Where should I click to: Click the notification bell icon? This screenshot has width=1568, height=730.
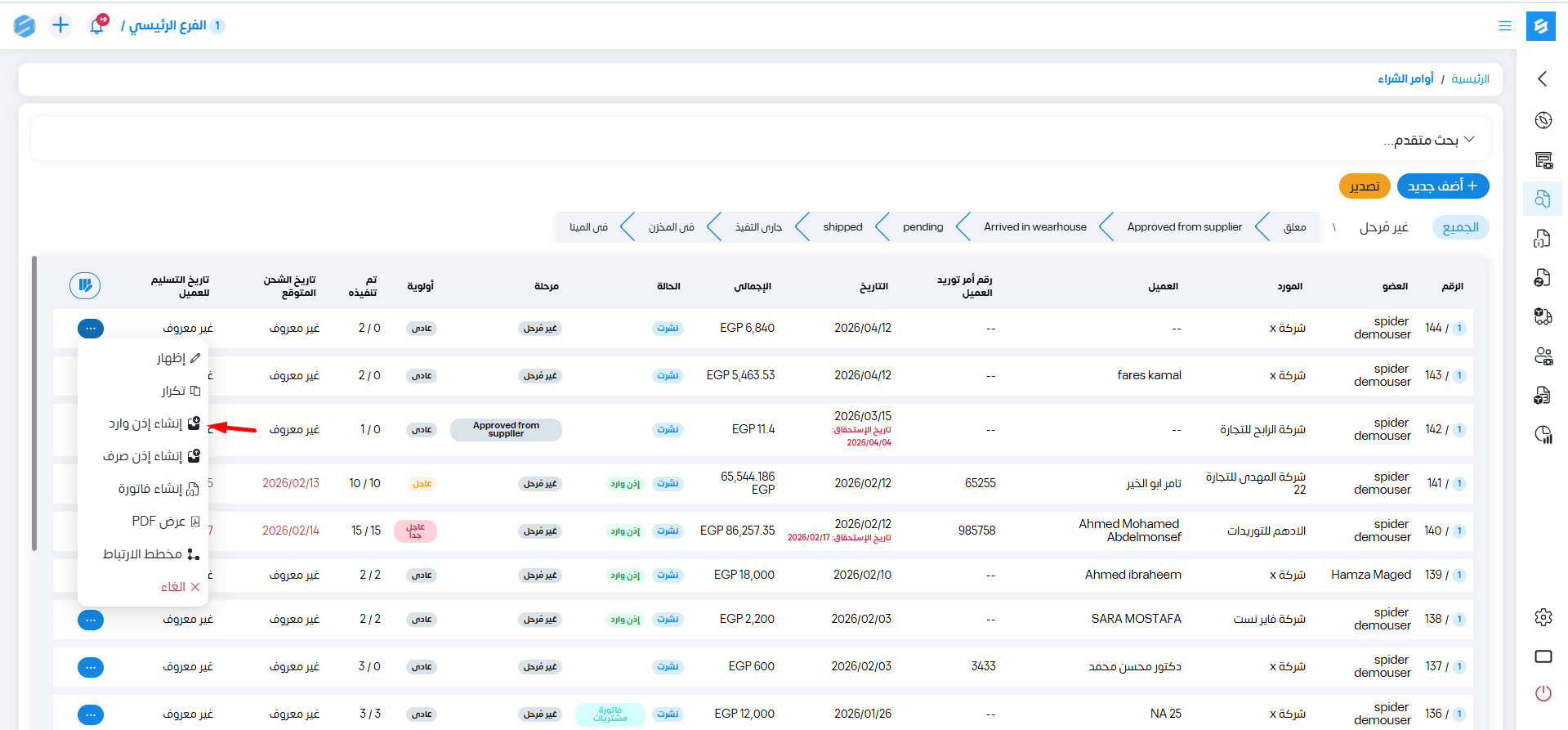point(96,25)
